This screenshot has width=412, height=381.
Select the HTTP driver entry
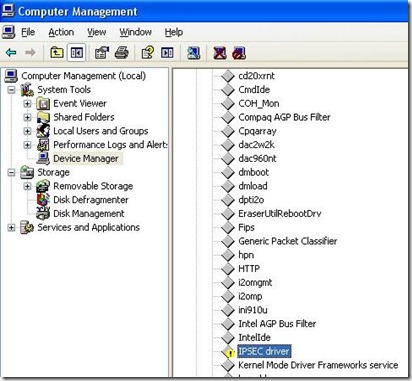[x=249, y=269]
